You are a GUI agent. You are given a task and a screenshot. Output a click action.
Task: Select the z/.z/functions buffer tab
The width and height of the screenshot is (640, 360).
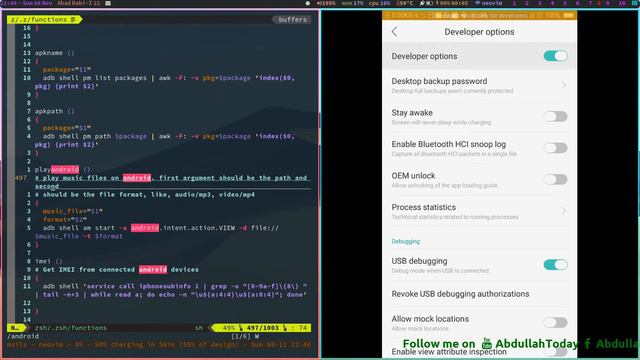click(x=44, y=19)
